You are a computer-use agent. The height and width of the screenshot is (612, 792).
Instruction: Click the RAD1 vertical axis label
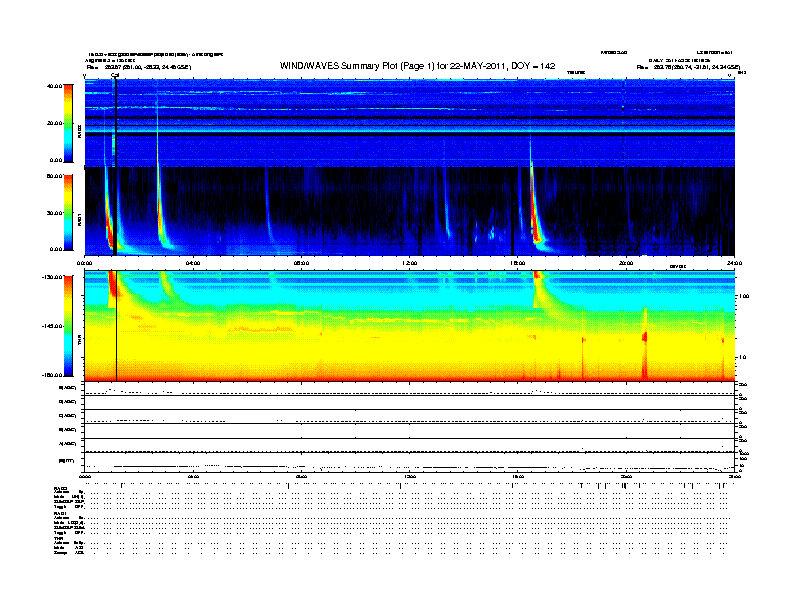pos(79,219)
